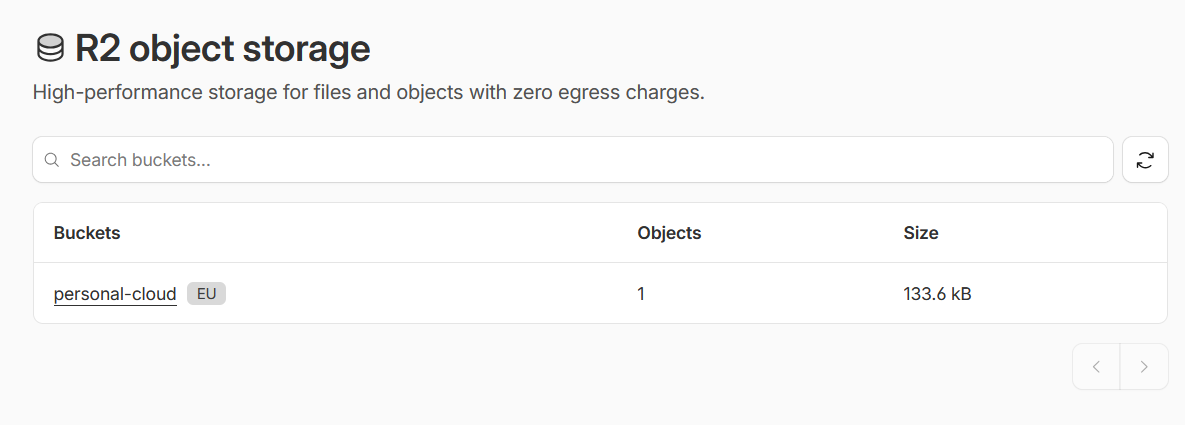Click the object count for personal-cloud
1185x425 pixels.
pyautogui.click(x=642, y=294)
